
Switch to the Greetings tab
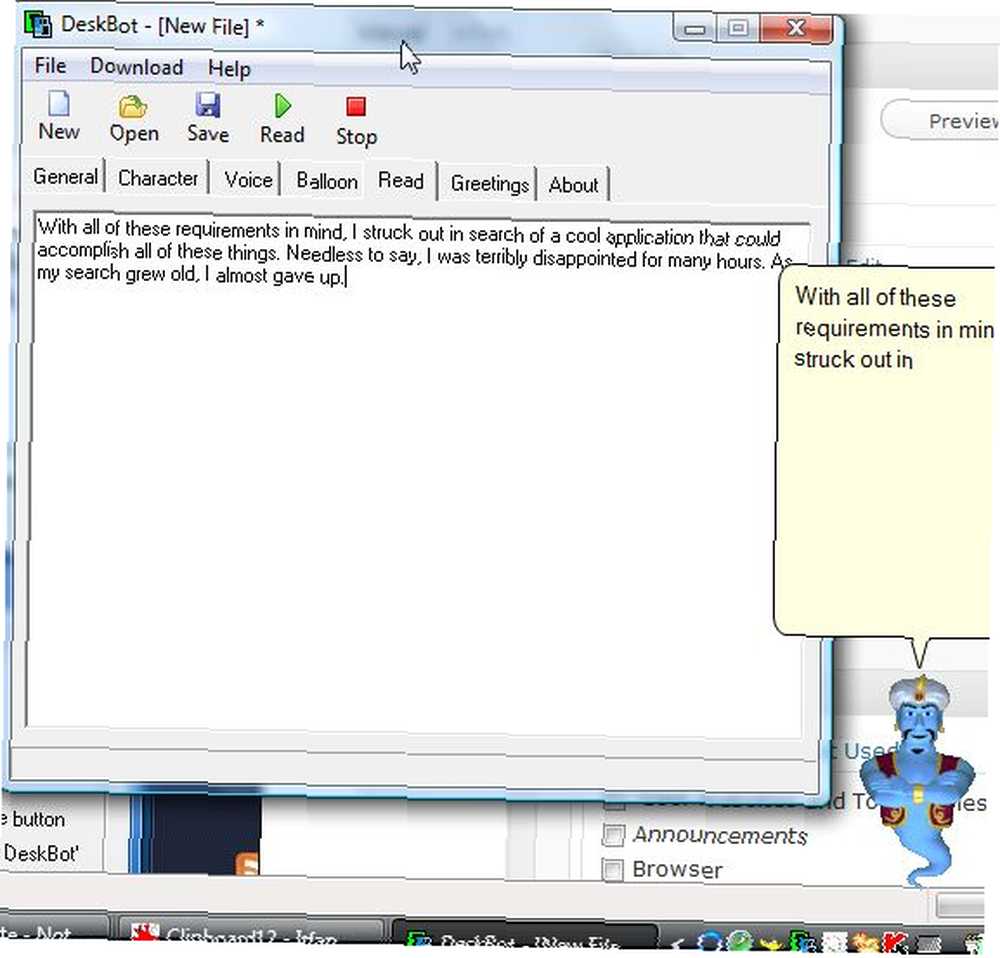click(489, 184)
